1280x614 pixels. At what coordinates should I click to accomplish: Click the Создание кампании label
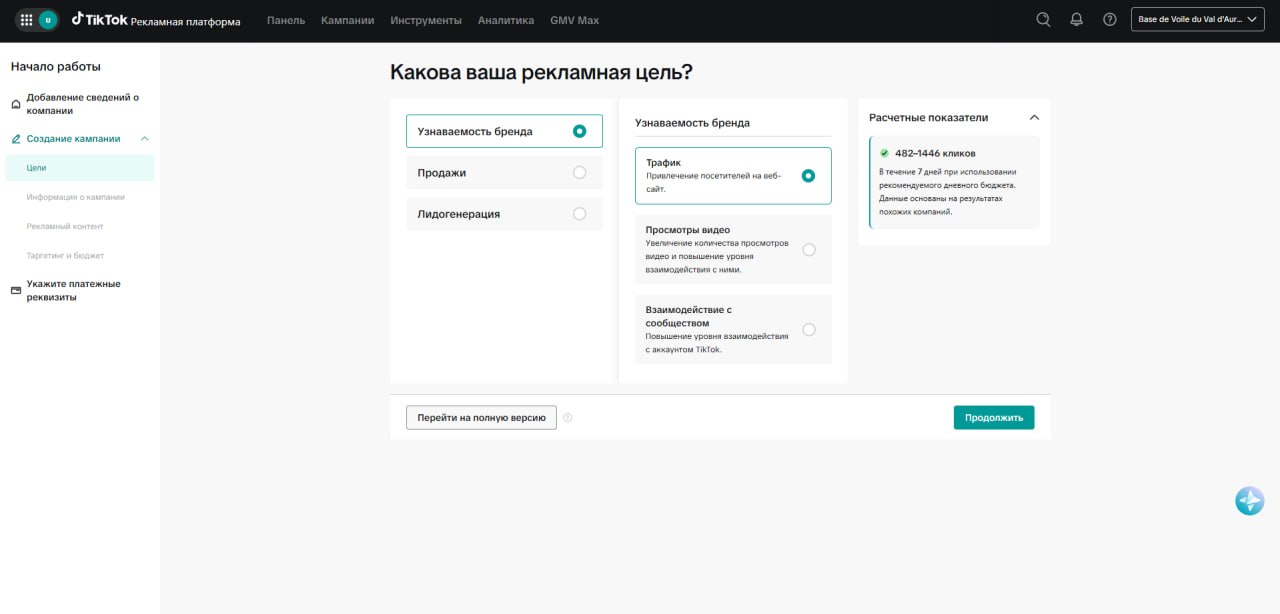73,139
